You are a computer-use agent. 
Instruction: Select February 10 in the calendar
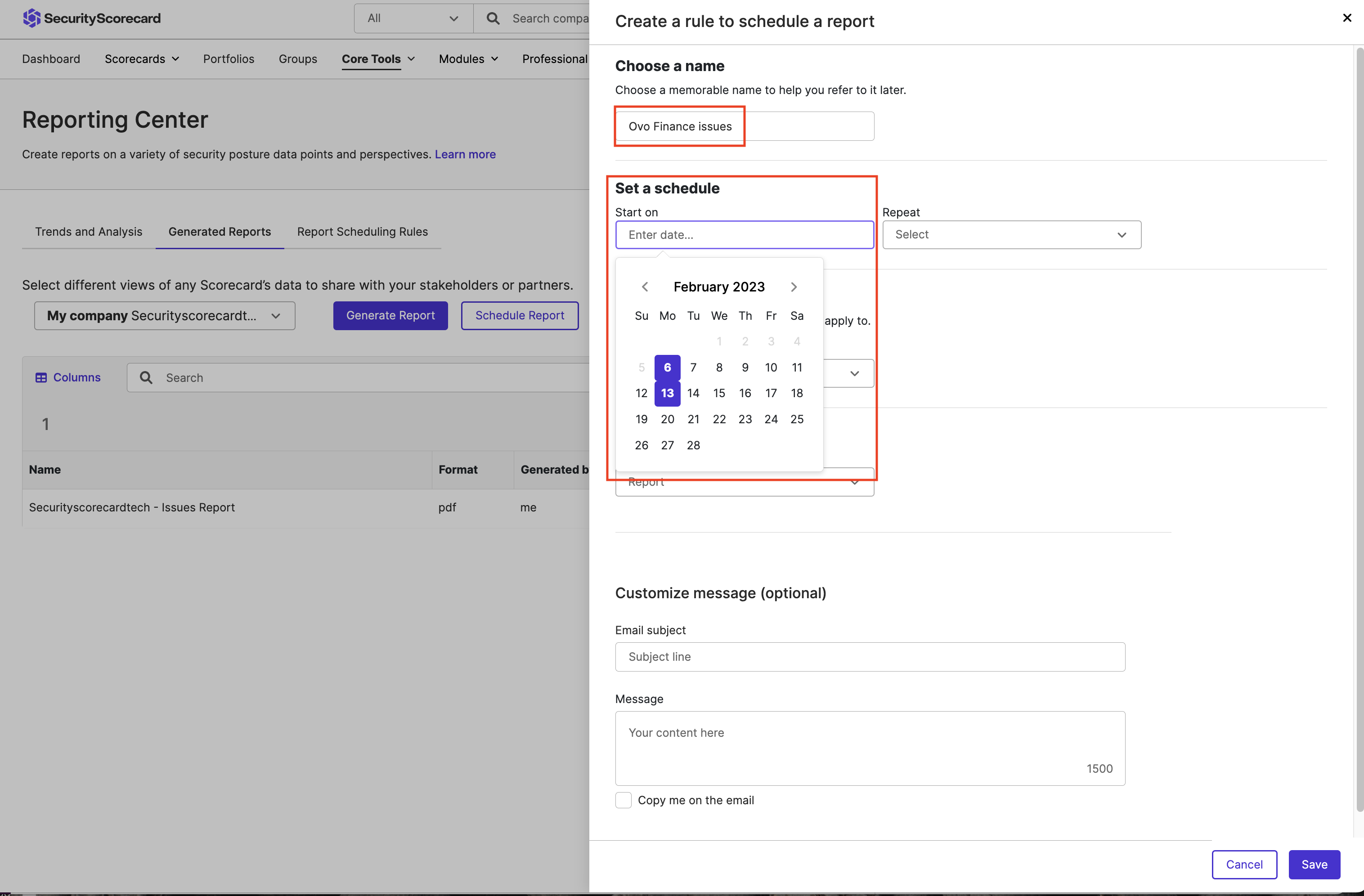click(x=771, y=367)
